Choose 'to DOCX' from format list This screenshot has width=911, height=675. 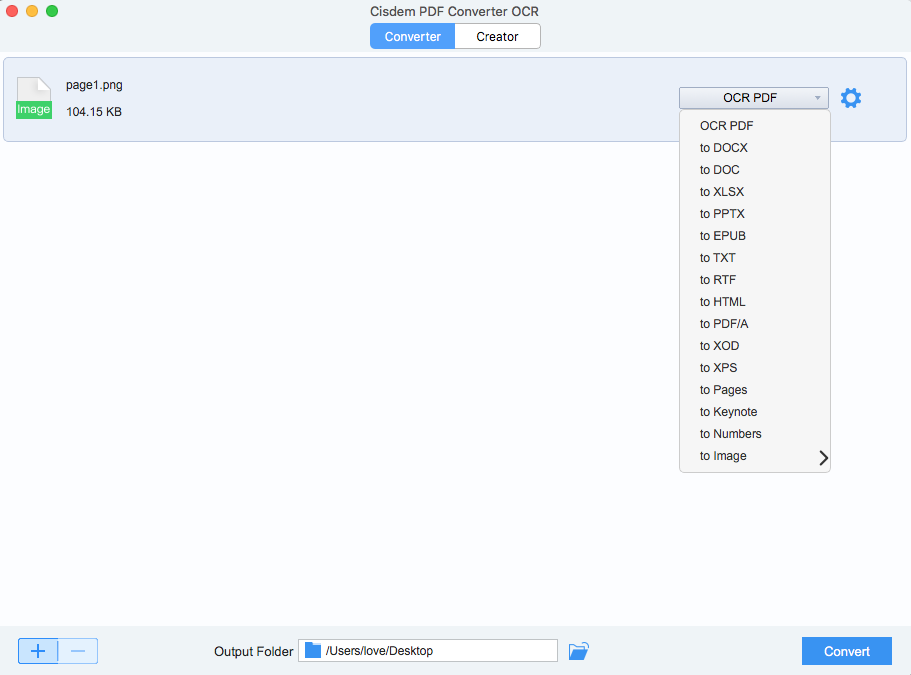(x=724, y=148)
